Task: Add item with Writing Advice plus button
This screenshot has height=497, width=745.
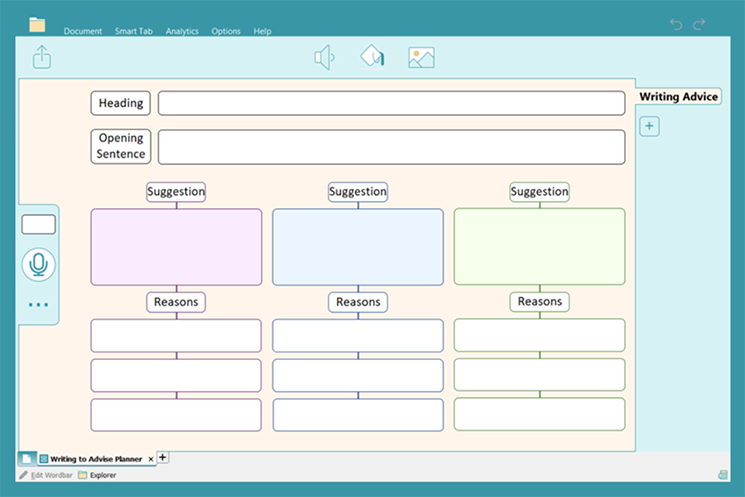Action: pyautogui.click(x=649, y=126)
